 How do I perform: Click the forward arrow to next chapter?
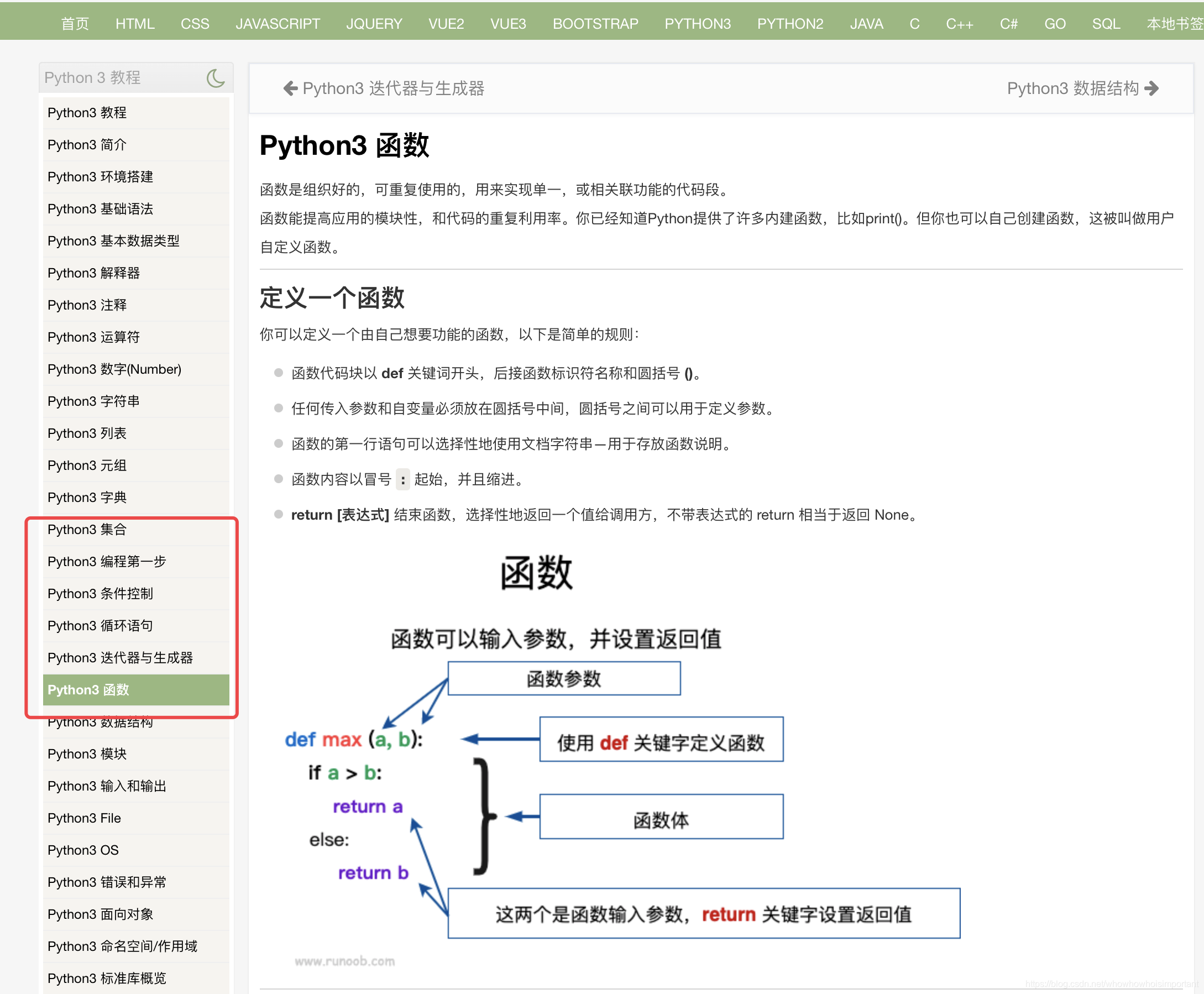click(1153, 88)
